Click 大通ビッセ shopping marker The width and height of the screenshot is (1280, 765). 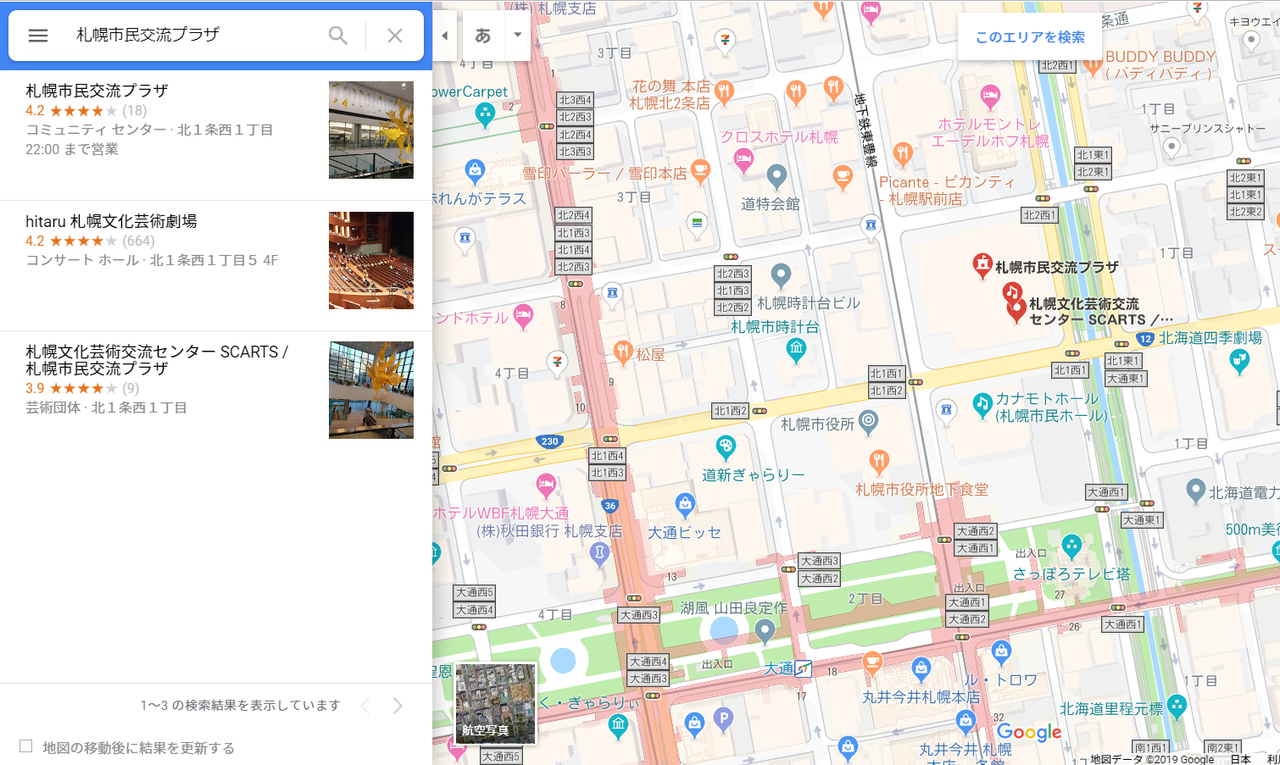tap(685, 503)
